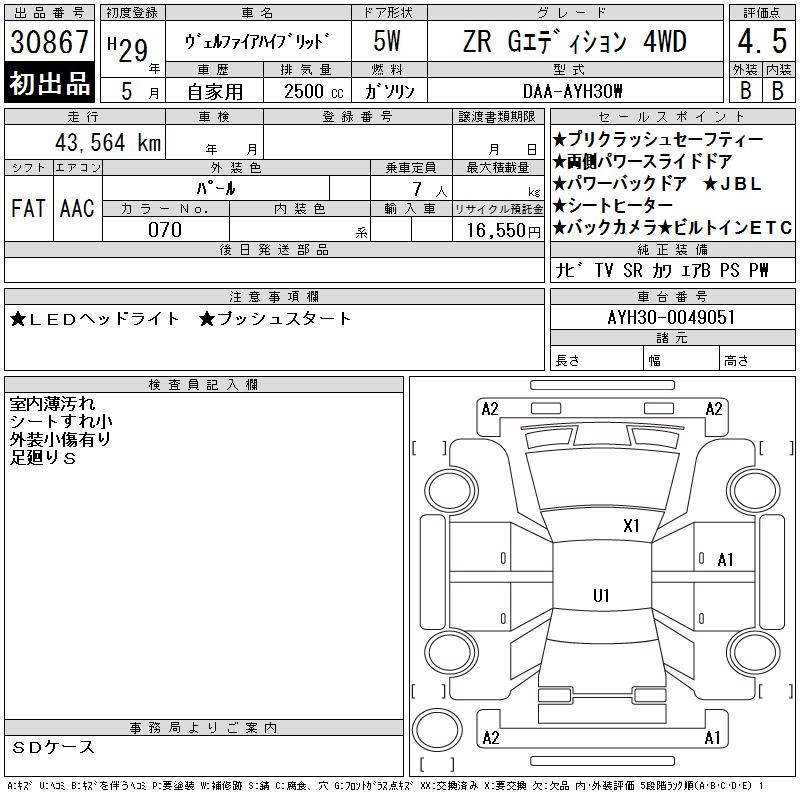
Task: Click the interior grade B under 内装
Action: pos(777,89)
